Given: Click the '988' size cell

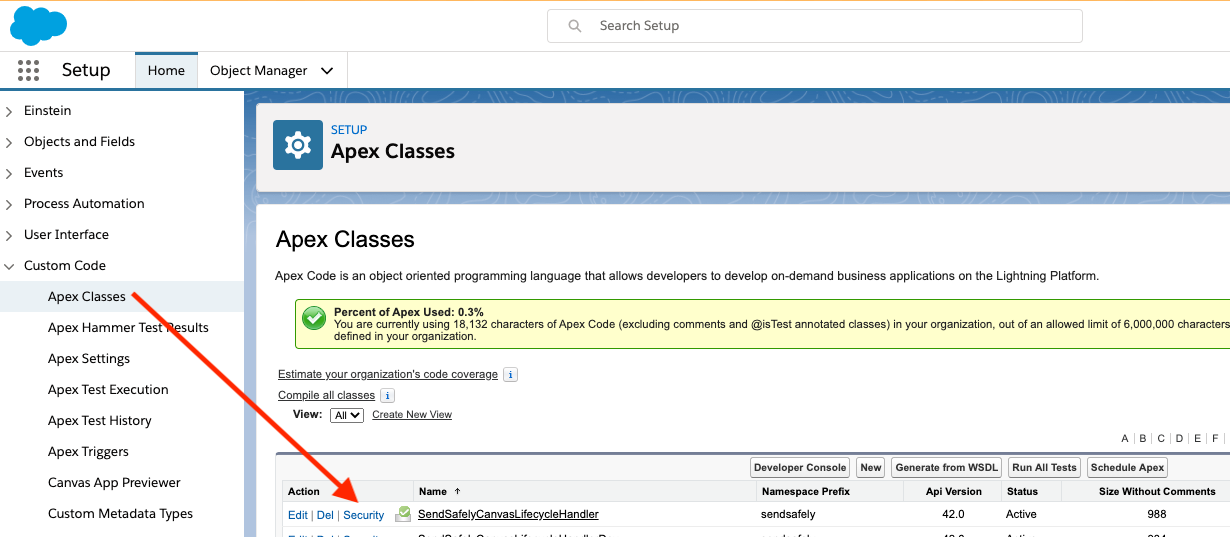Looking at the screenshot, I should pyautogui.click(x=1156, y=514).
